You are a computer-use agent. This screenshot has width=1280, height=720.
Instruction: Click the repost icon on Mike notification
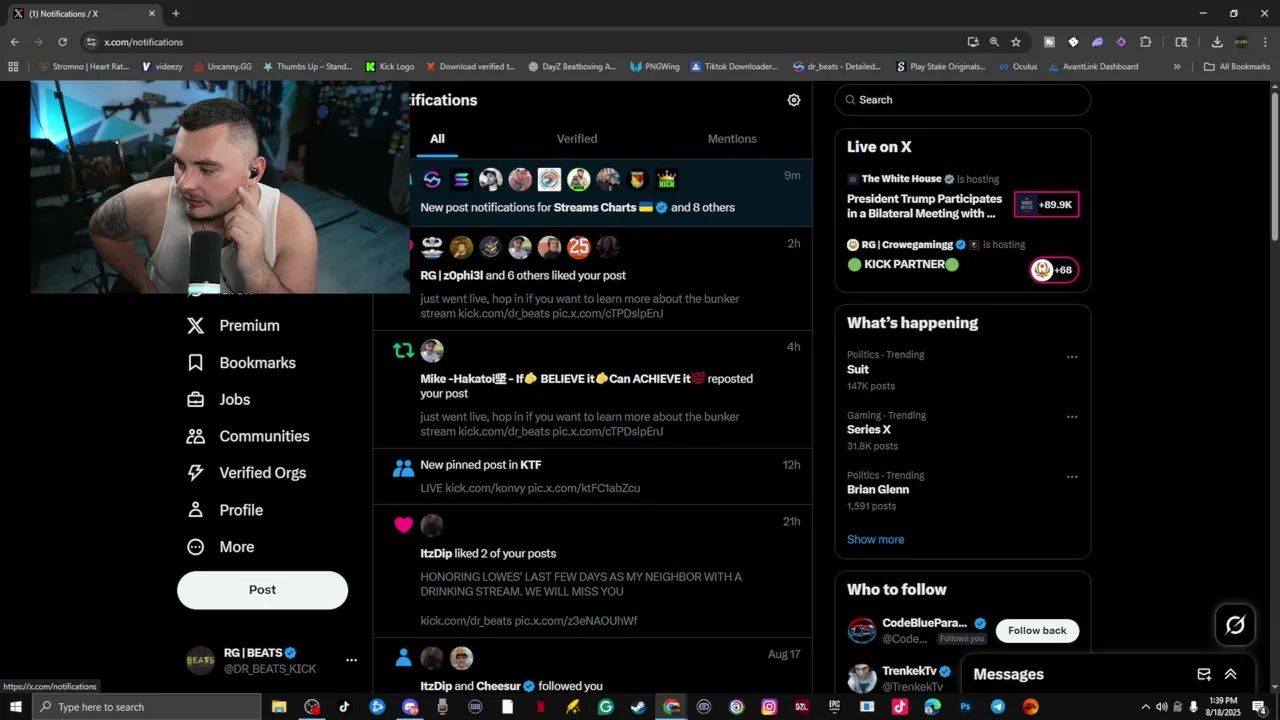(x=403, y=351)
